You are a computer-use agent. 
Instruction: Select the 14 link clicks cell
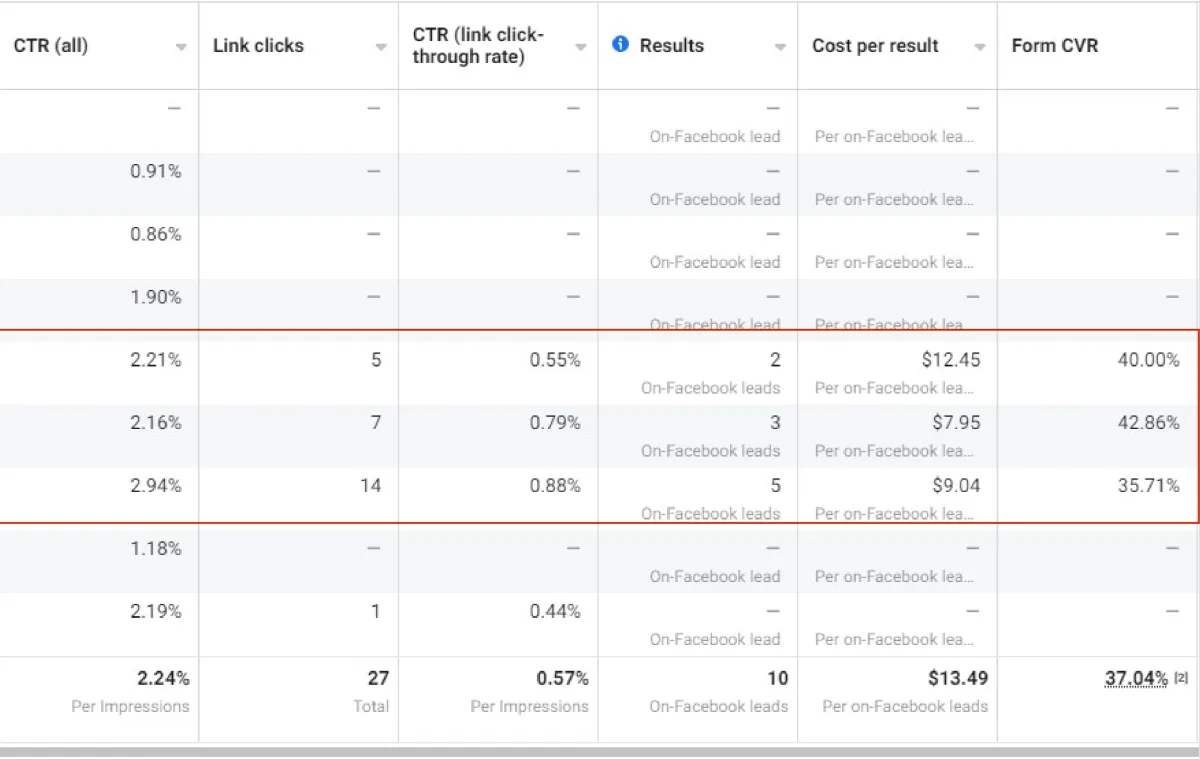tap(371, 486)
